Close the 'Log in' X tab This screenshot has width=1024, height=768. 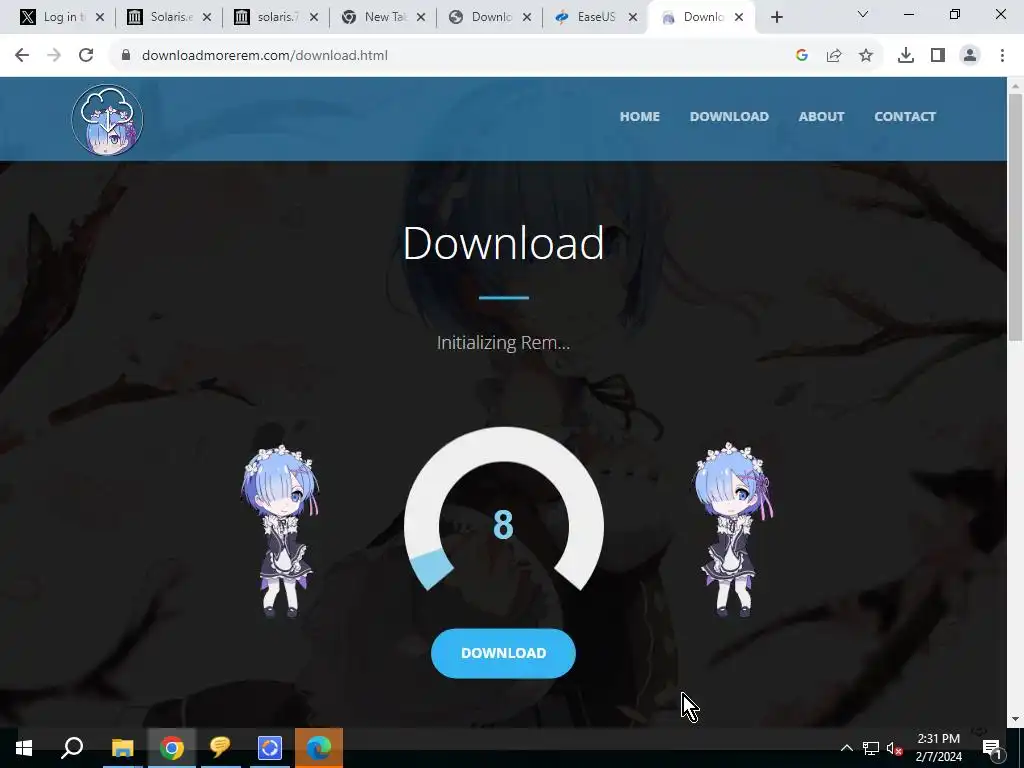[99, 18]
